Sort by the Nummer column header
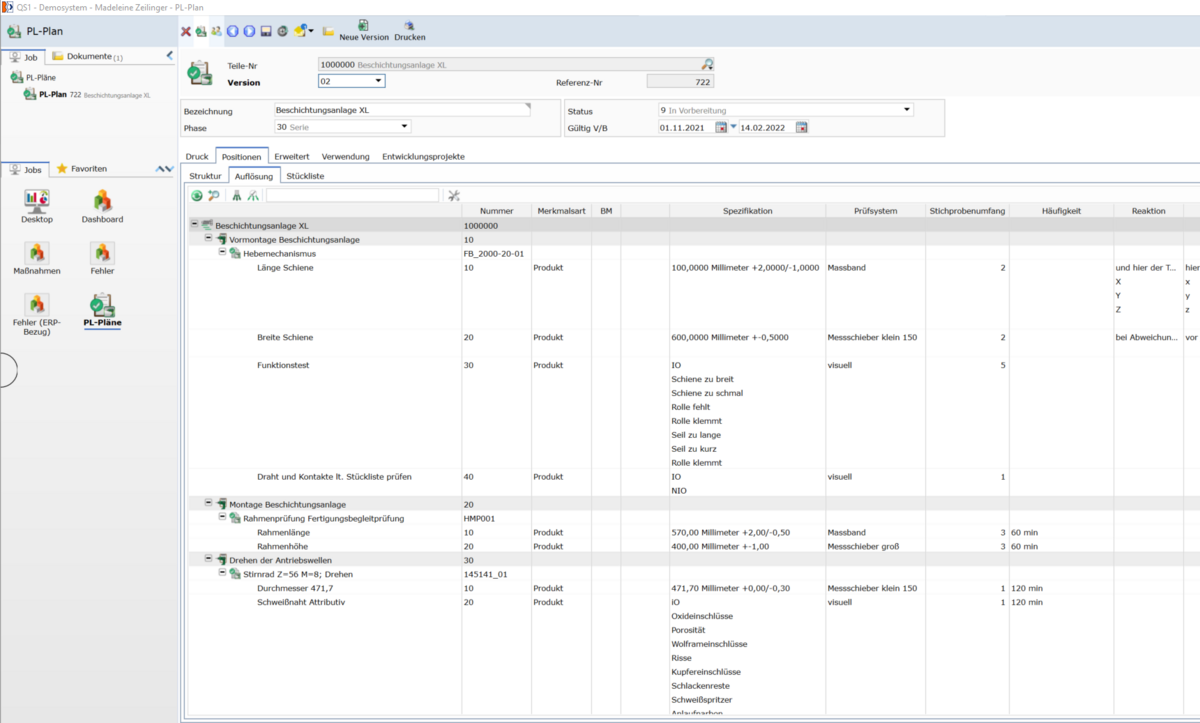Viewport: 1200px width, 723px height. tap(496, 211)
